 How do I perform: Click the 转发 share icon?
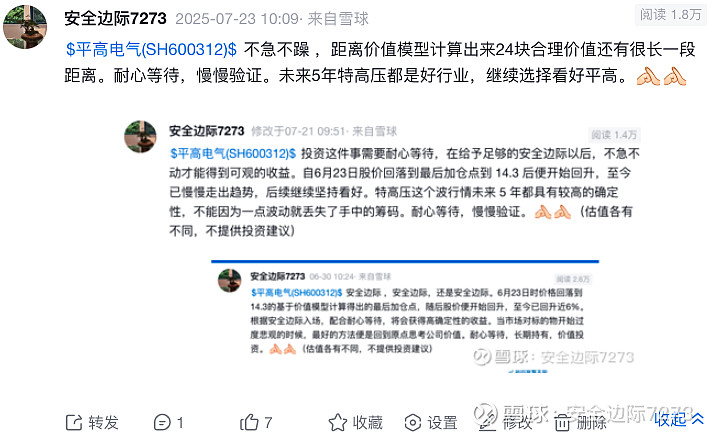(74, 422)
